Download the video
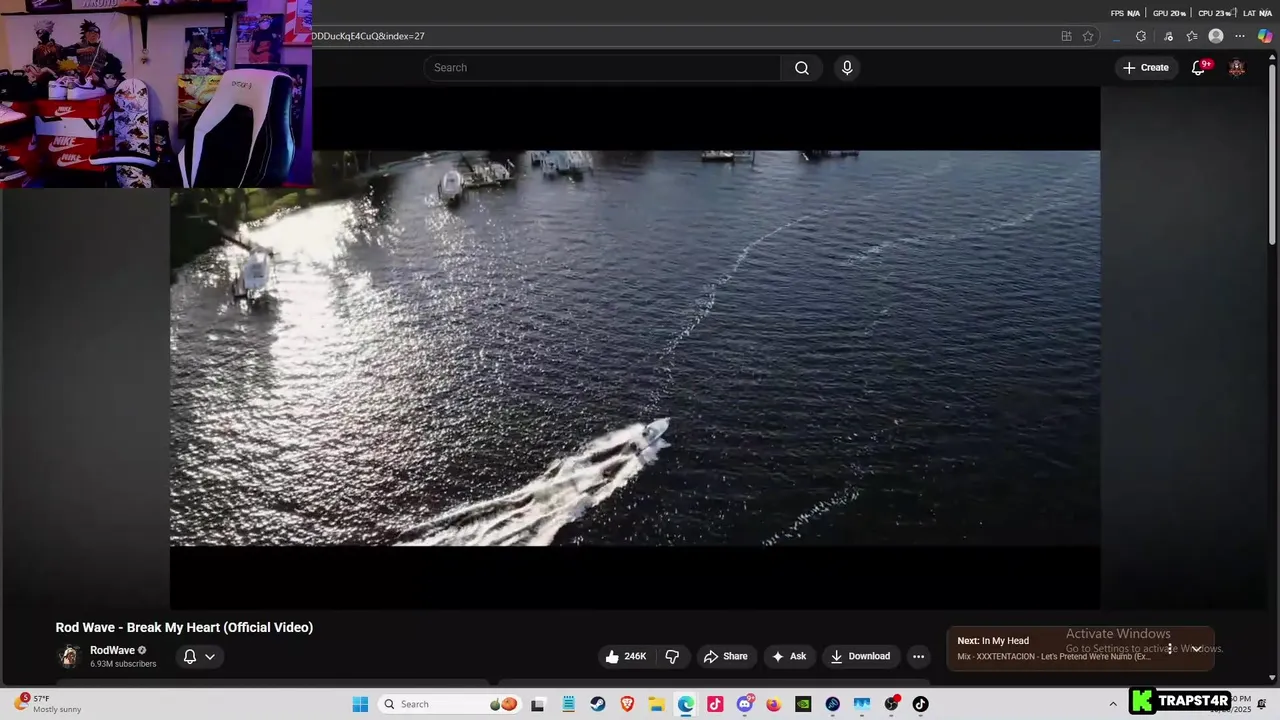Viewport: 1280px width, 720px height. (860, 656)
